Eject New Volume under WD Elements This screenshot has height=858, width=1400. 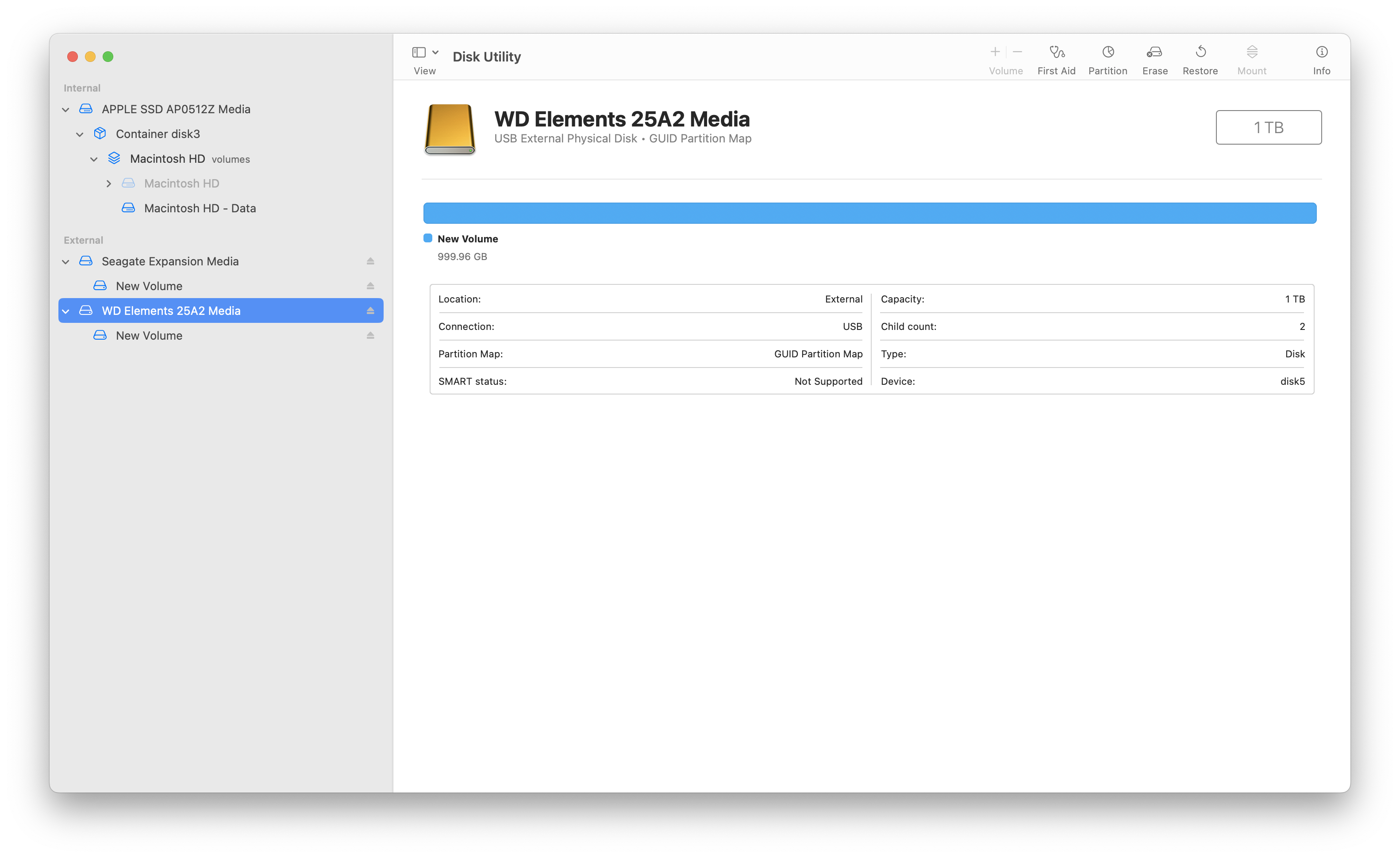click(x=370, y=336)
